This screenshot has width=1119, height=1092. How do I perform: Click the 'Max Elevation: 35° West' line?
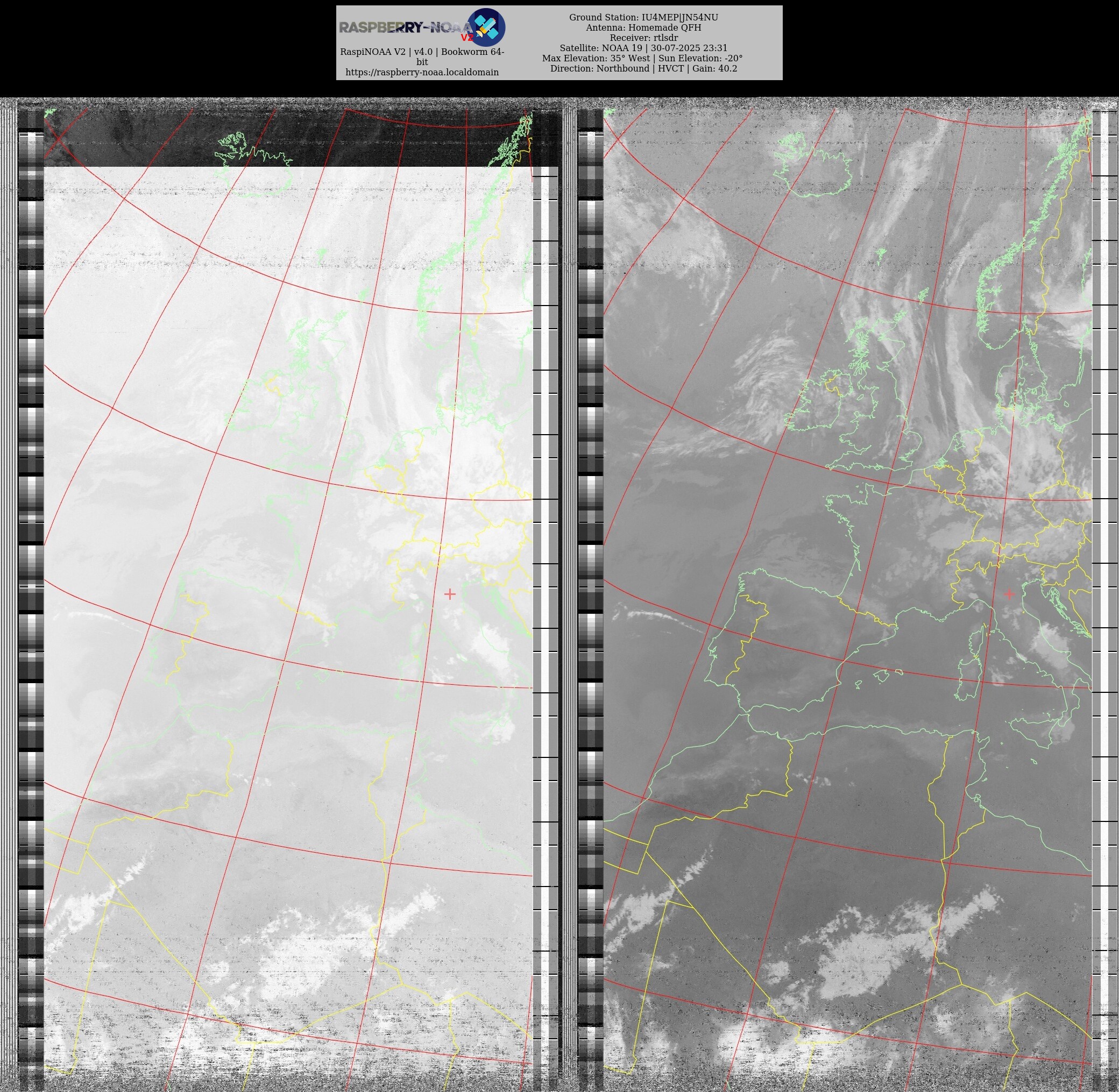point(642,59)
